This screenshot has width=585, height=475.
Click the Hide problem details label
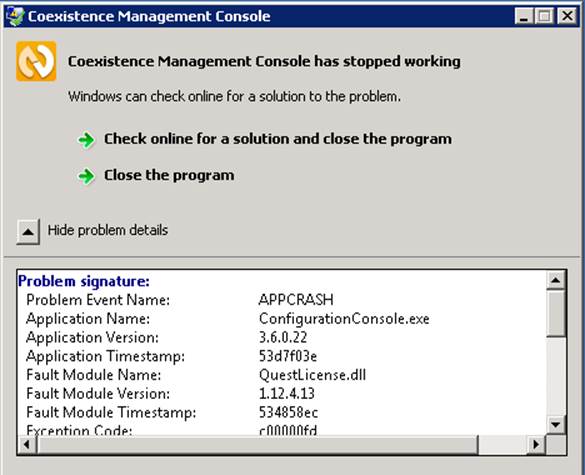108,230
